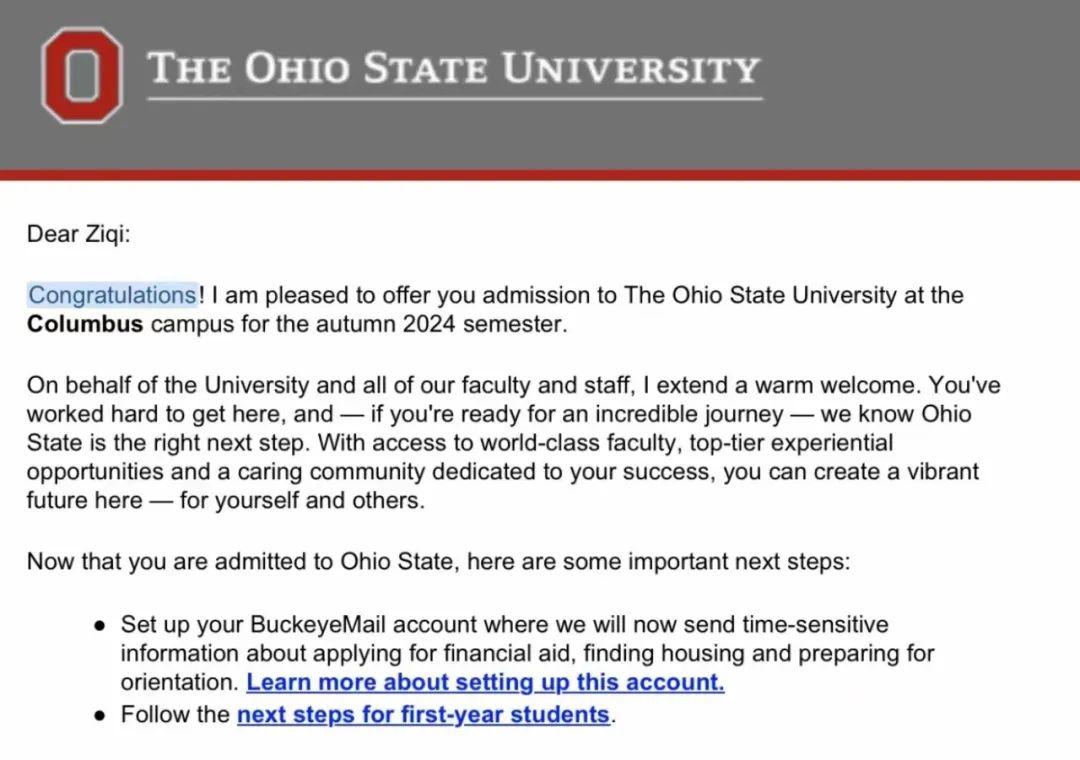Image resolution: width=1080 pixels, height=760 pixels.
Task: Click the underline beneath university wordmark
Action: (455, 99)
